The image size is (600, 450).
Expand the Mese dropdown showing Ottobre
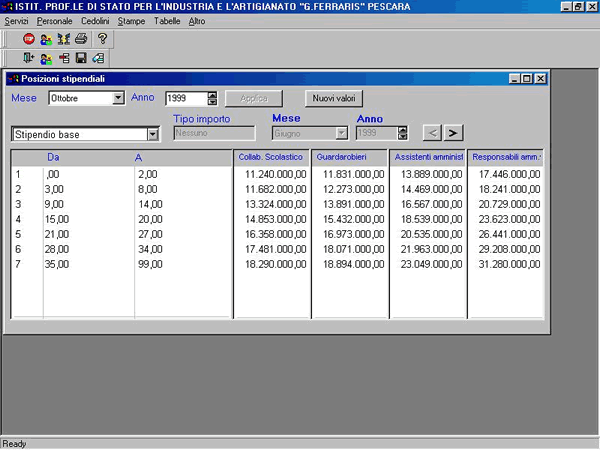coord(118,98)
